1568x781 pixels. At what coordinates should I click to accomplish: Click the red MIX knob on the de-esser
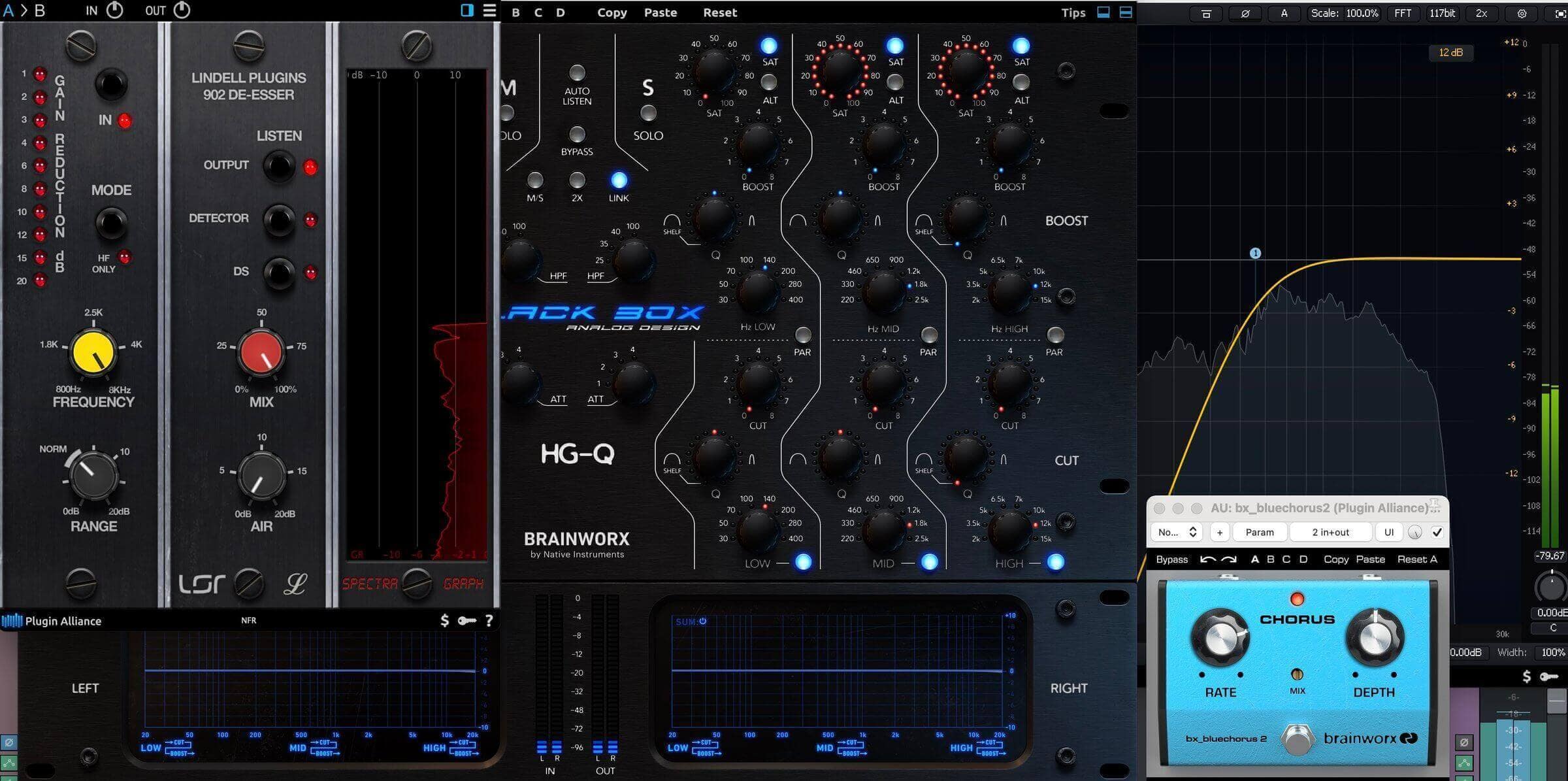point(261,354)
